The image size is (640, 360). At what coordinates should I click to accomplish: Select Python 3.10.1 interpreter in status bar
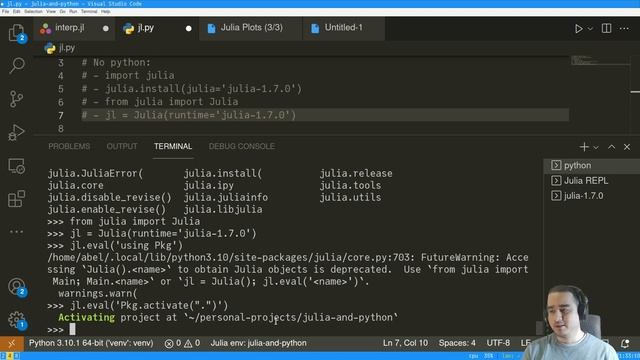coord(91,343)
